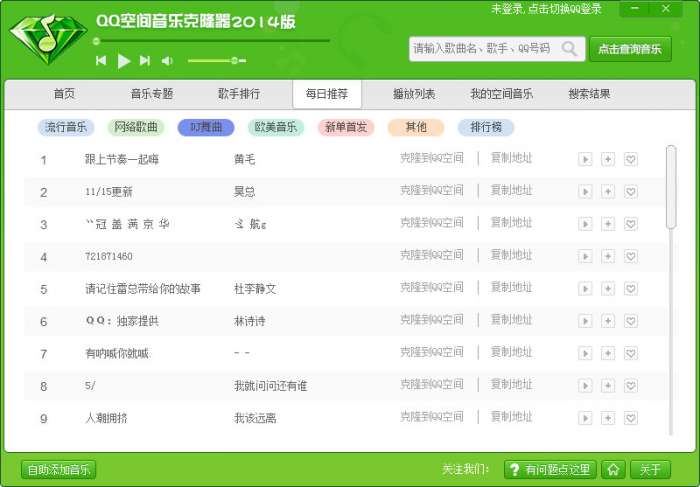Click 未登录 to switch QQ login
The height and width of the screenshot is (487, 700).
click(546, 8)
